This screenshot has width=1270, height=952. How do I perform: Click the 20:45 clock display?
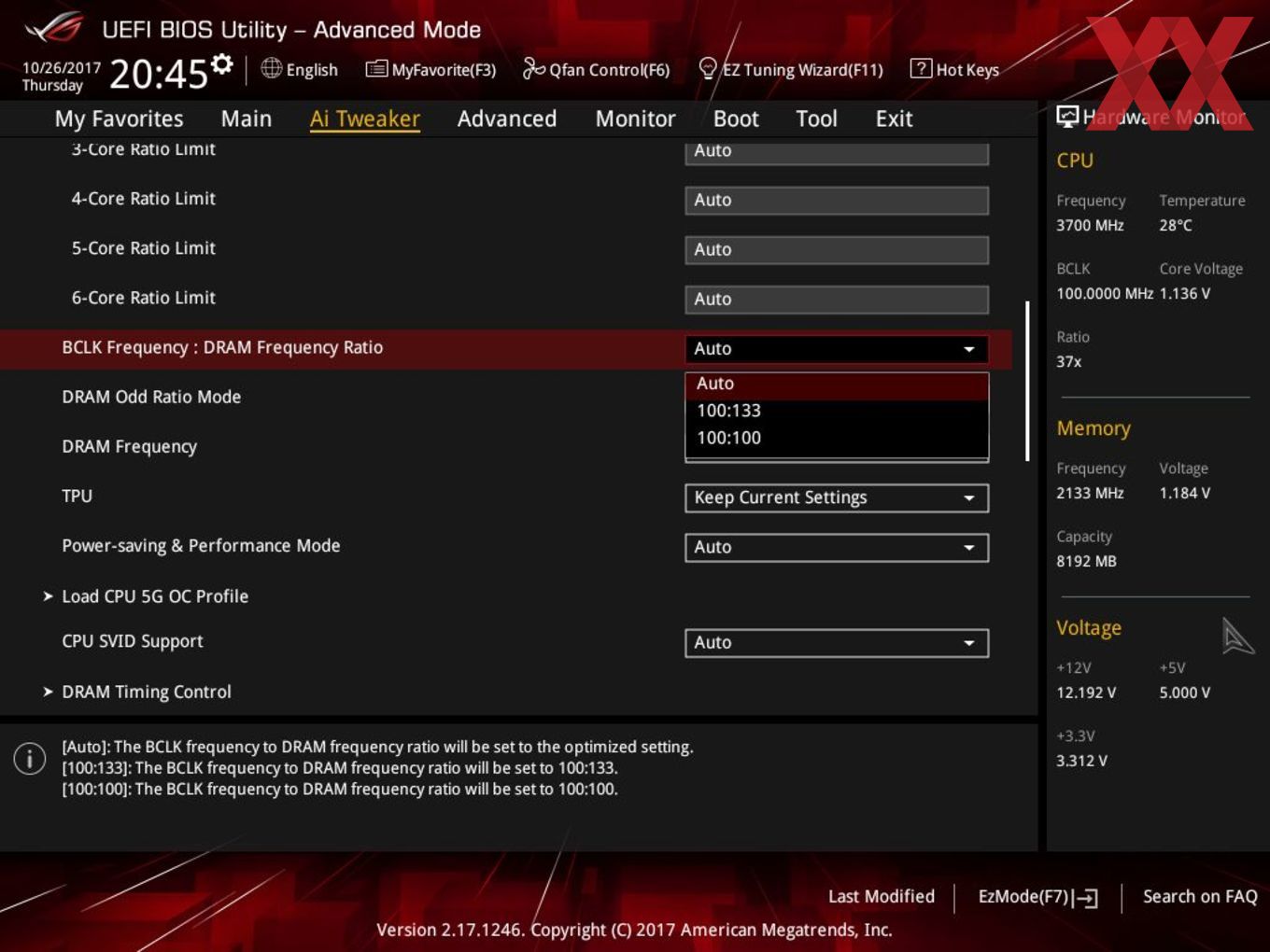click(159, 74)
